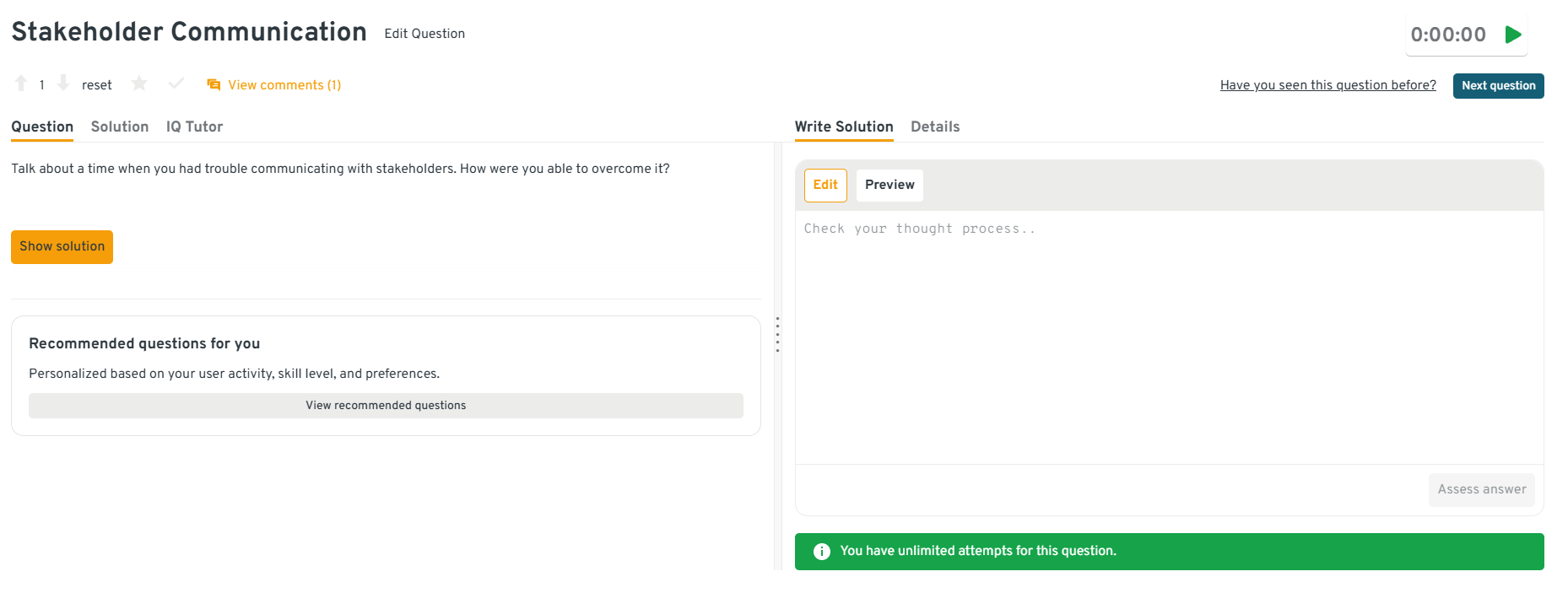
Task: Open View comments (1) link
Action: click(x=284, y=85)
